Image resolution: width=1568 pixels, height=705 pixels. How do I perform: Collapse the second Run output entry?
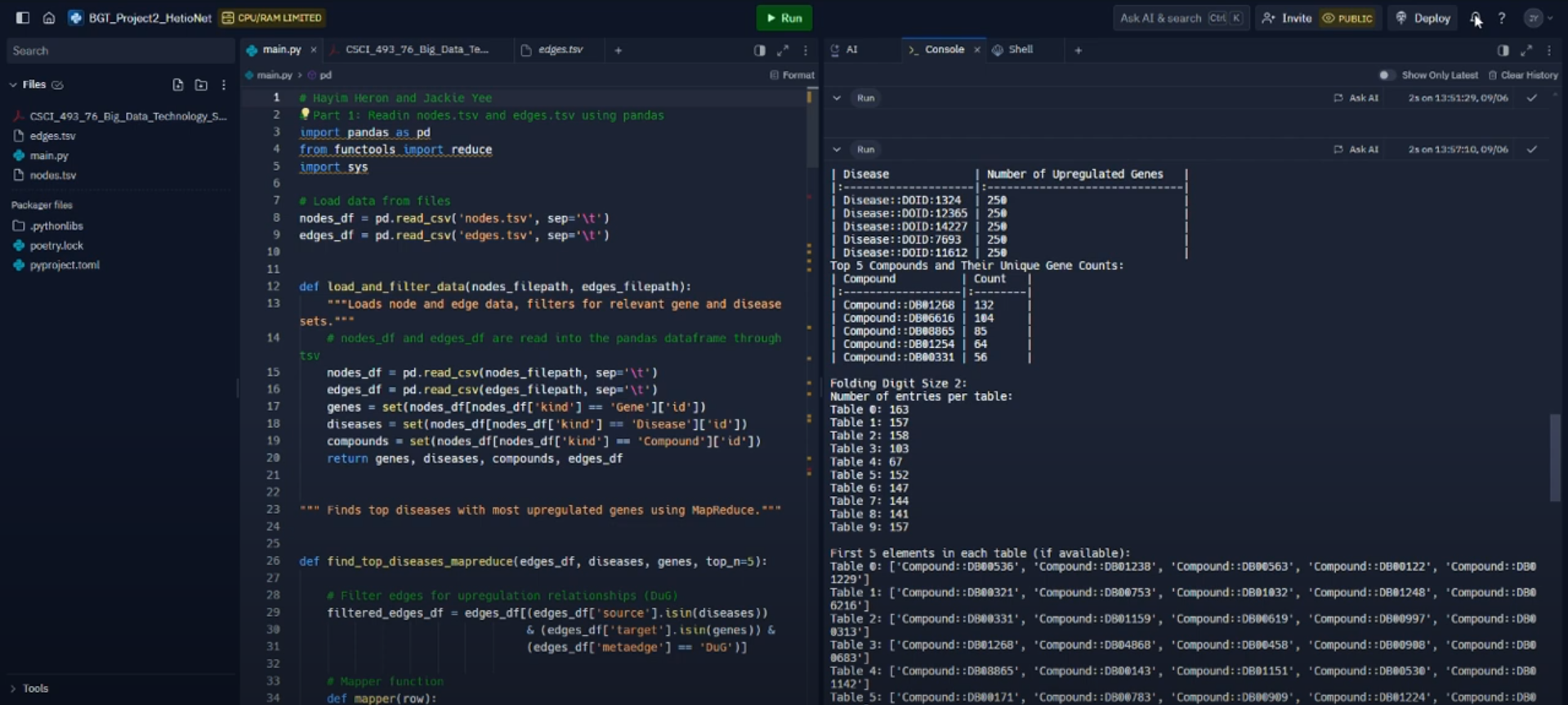[837, 149]
